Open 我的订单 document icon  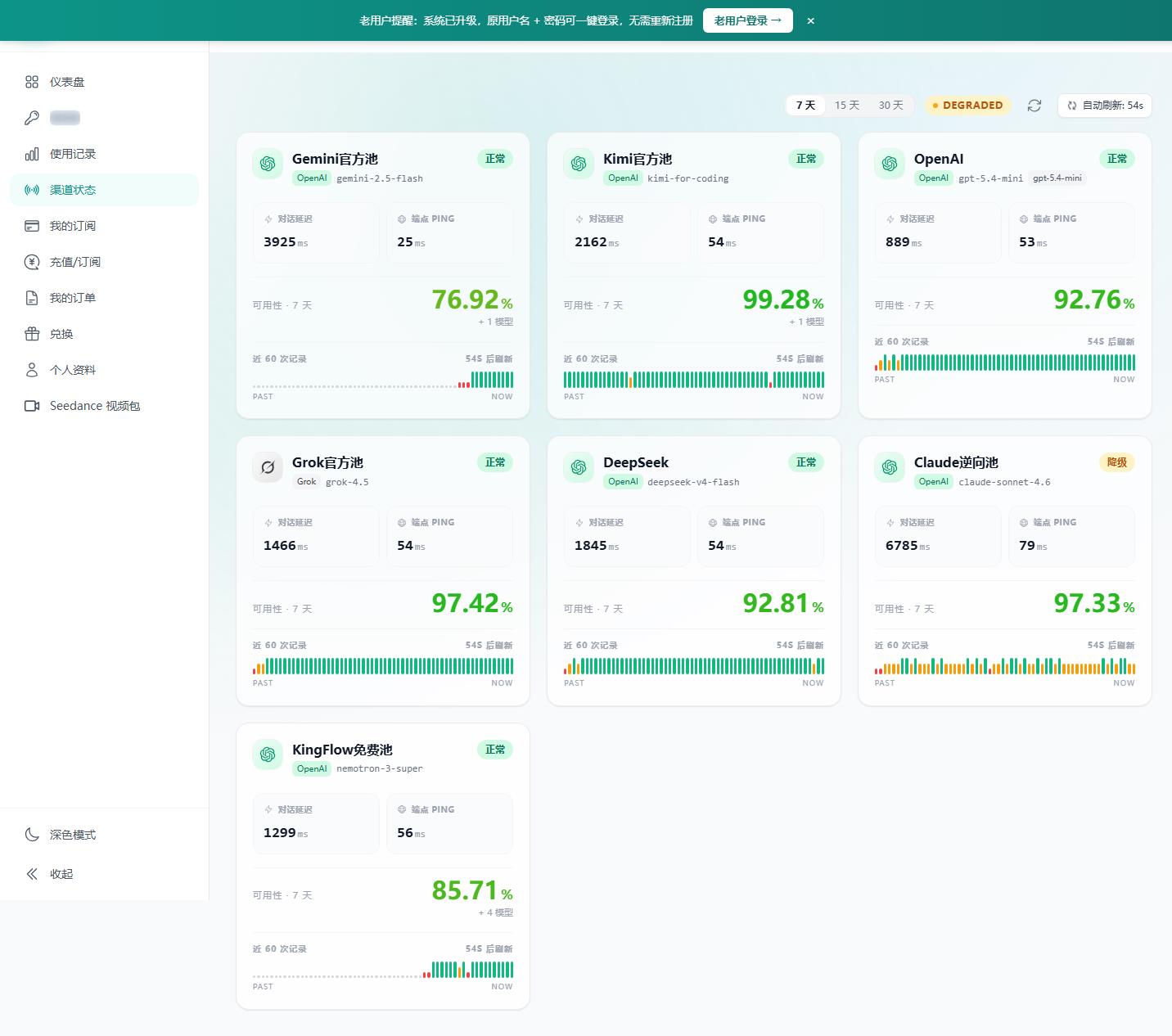32,298
